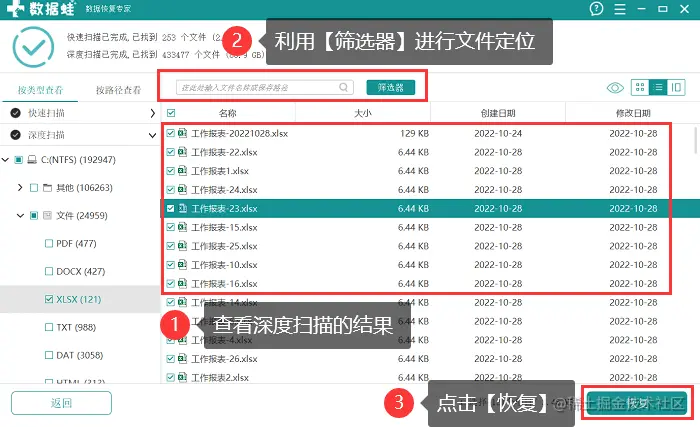Click the 文件 category icon
The image size is (700, 427).
pos(47,215)
